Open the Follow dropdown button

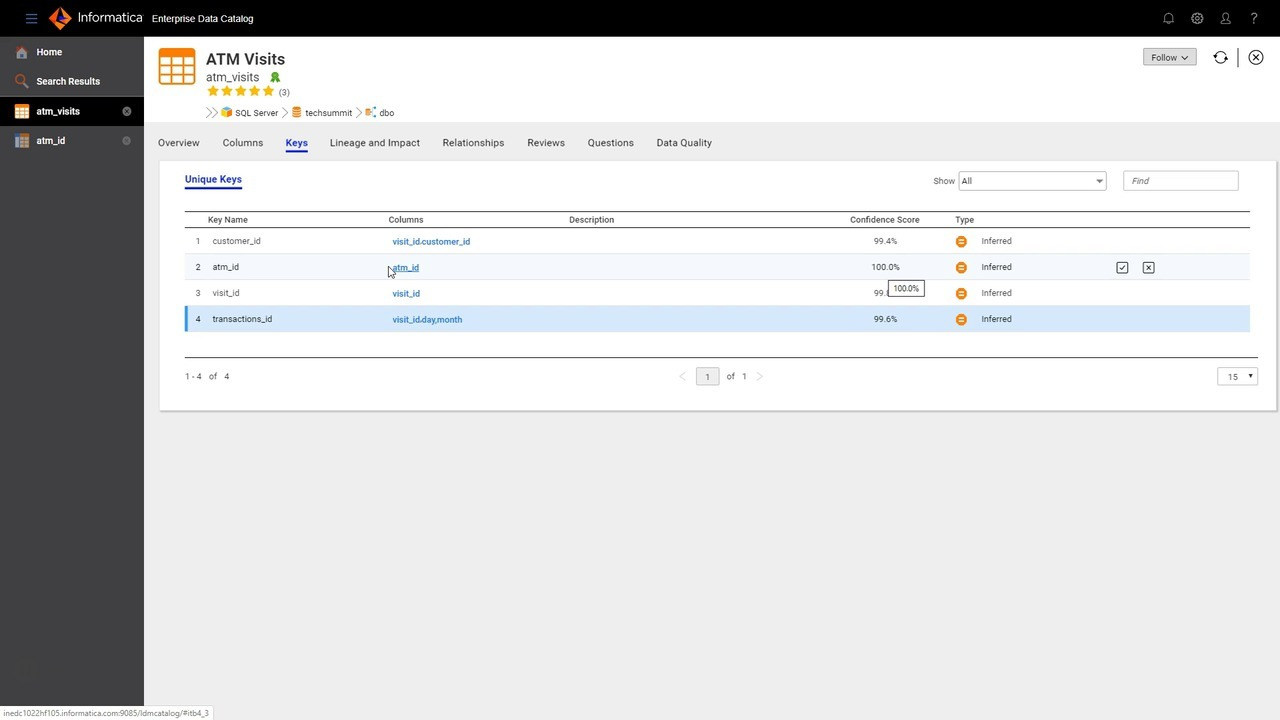coord(1169,57)
